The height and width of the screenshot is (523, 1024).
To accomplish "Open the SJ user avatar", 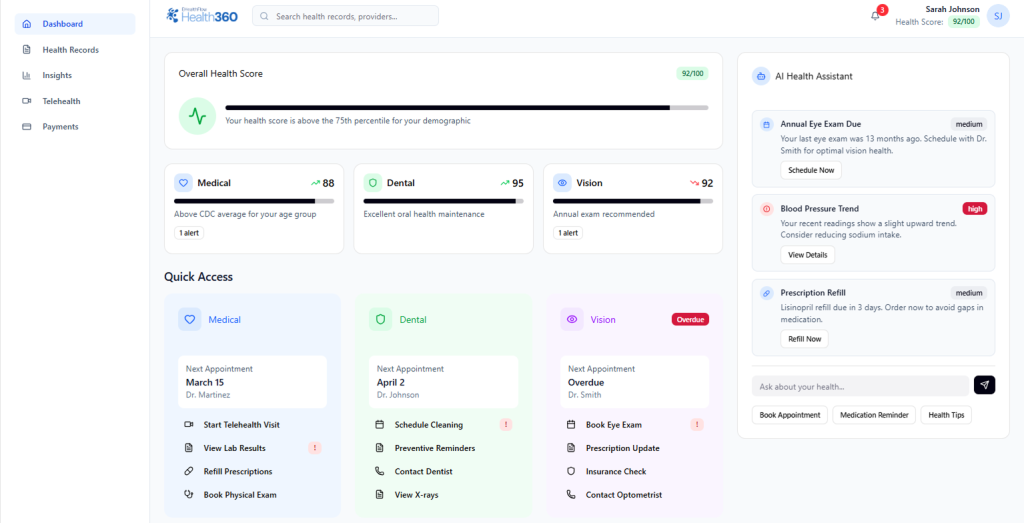I will click(997, 16).
